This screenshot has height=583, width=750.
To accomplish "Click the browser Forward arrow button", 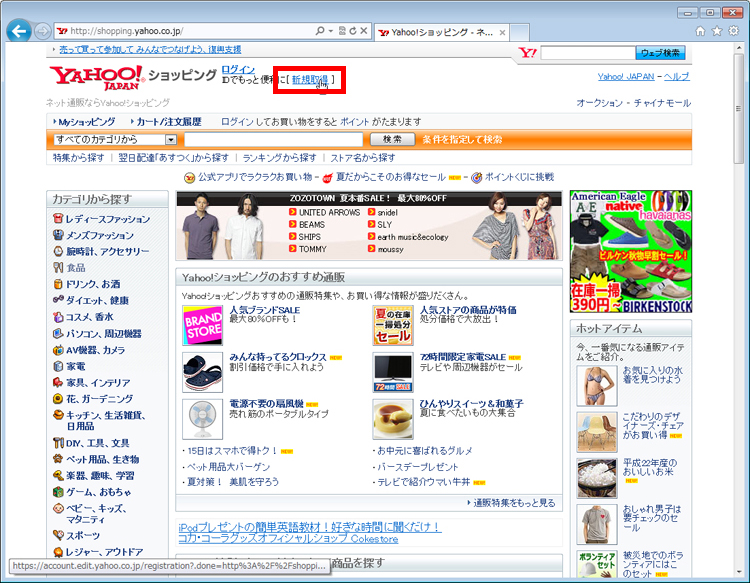I will click(43, 32).
